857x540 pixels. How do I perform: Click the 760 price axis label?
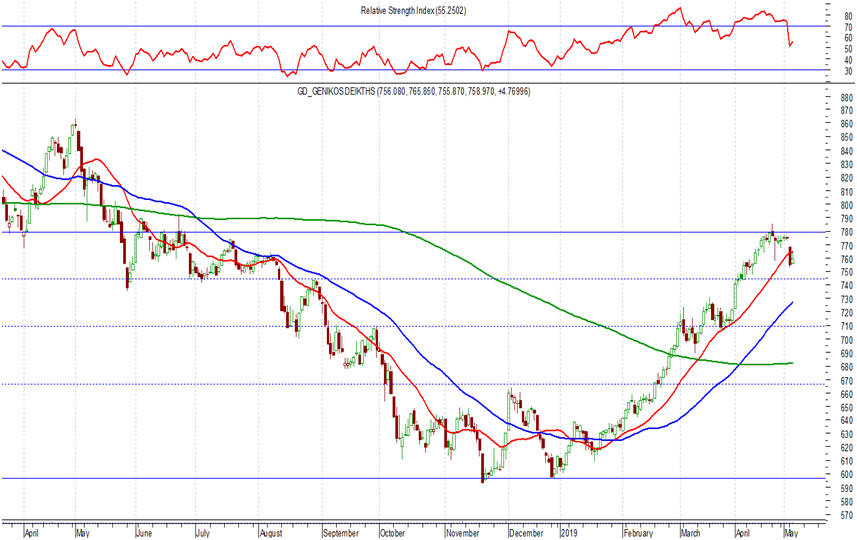pyautogui.click(x=847, y=259)
